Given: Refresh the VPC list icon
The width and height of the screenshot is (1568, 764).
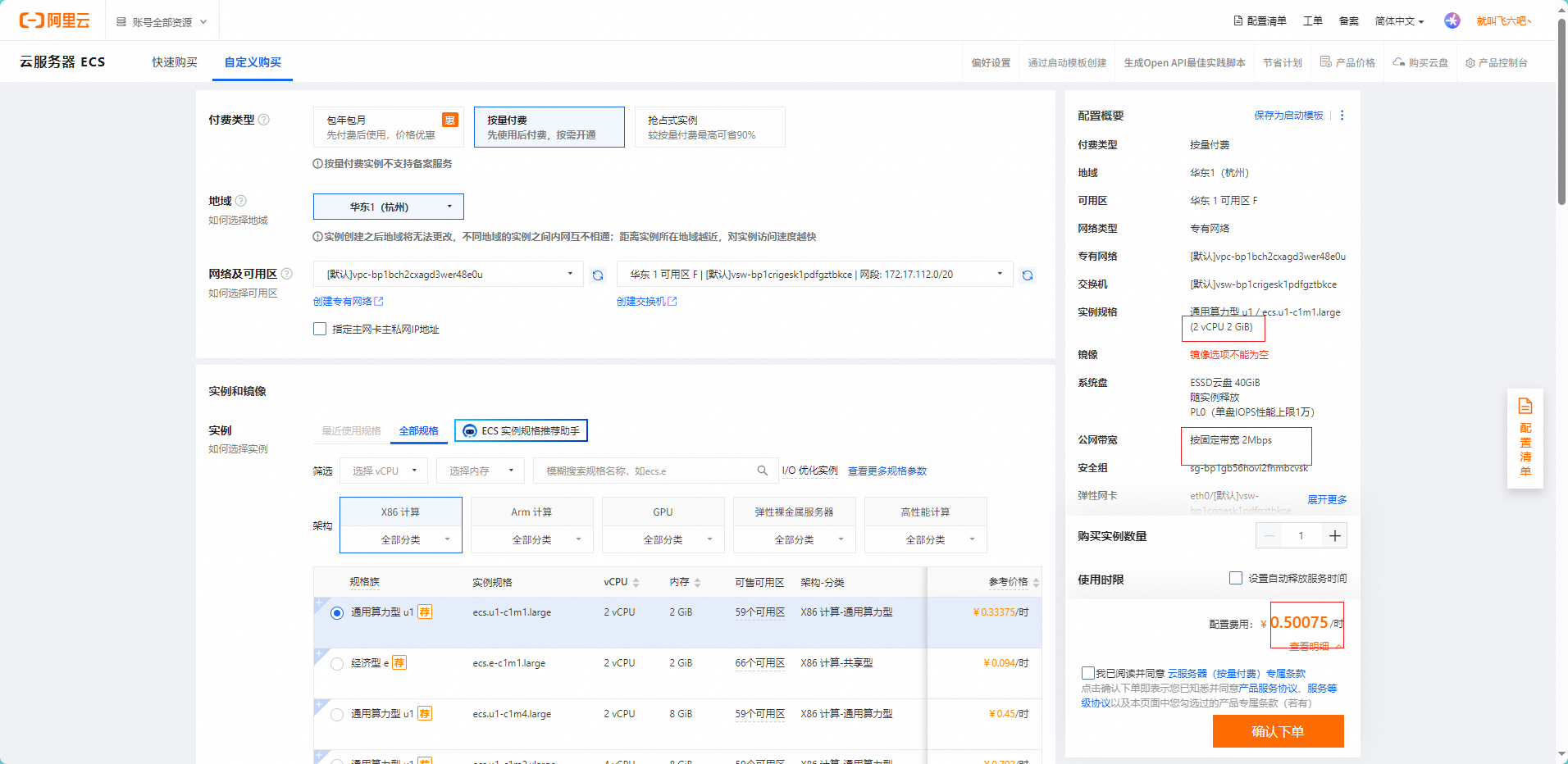Looking at the screenshot, I should pyautogui.click(x=598, y=275).
